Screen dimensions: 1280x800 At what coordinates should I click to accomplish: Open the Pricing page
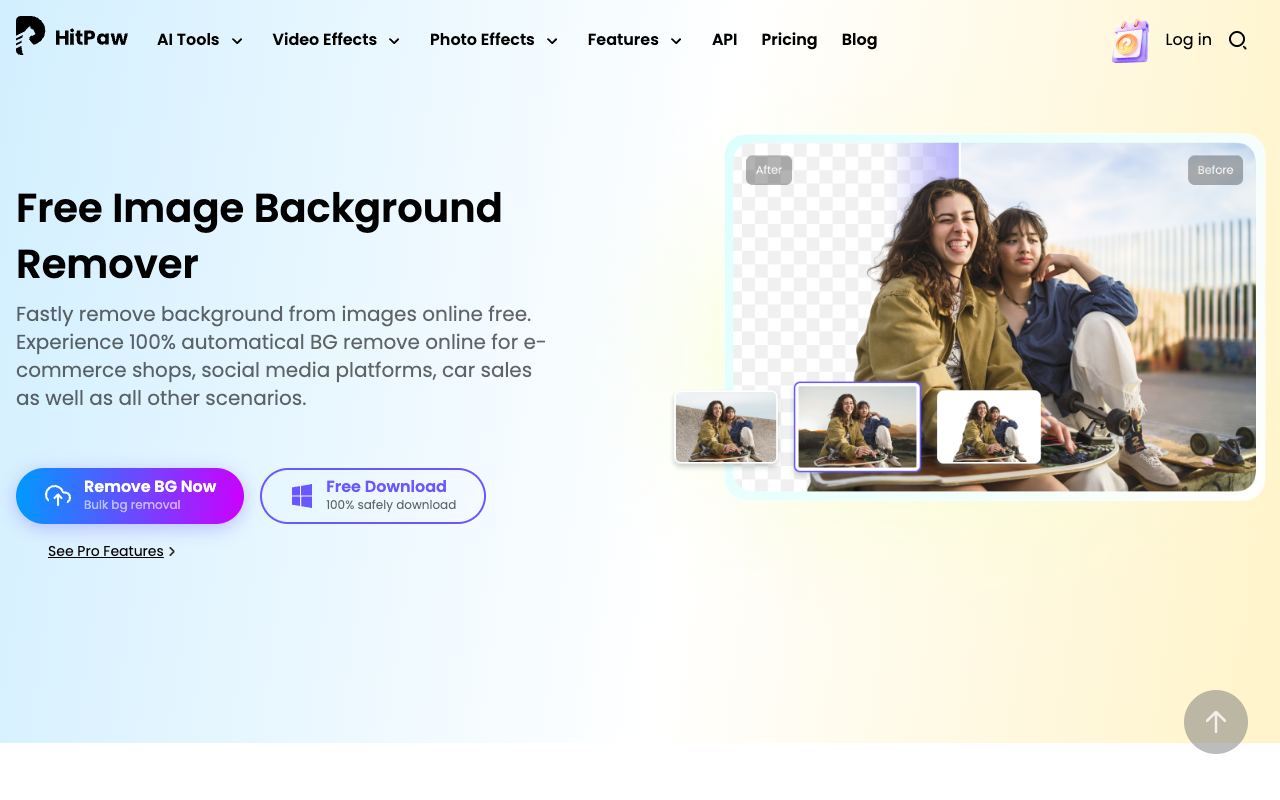(x=789, y=40)
